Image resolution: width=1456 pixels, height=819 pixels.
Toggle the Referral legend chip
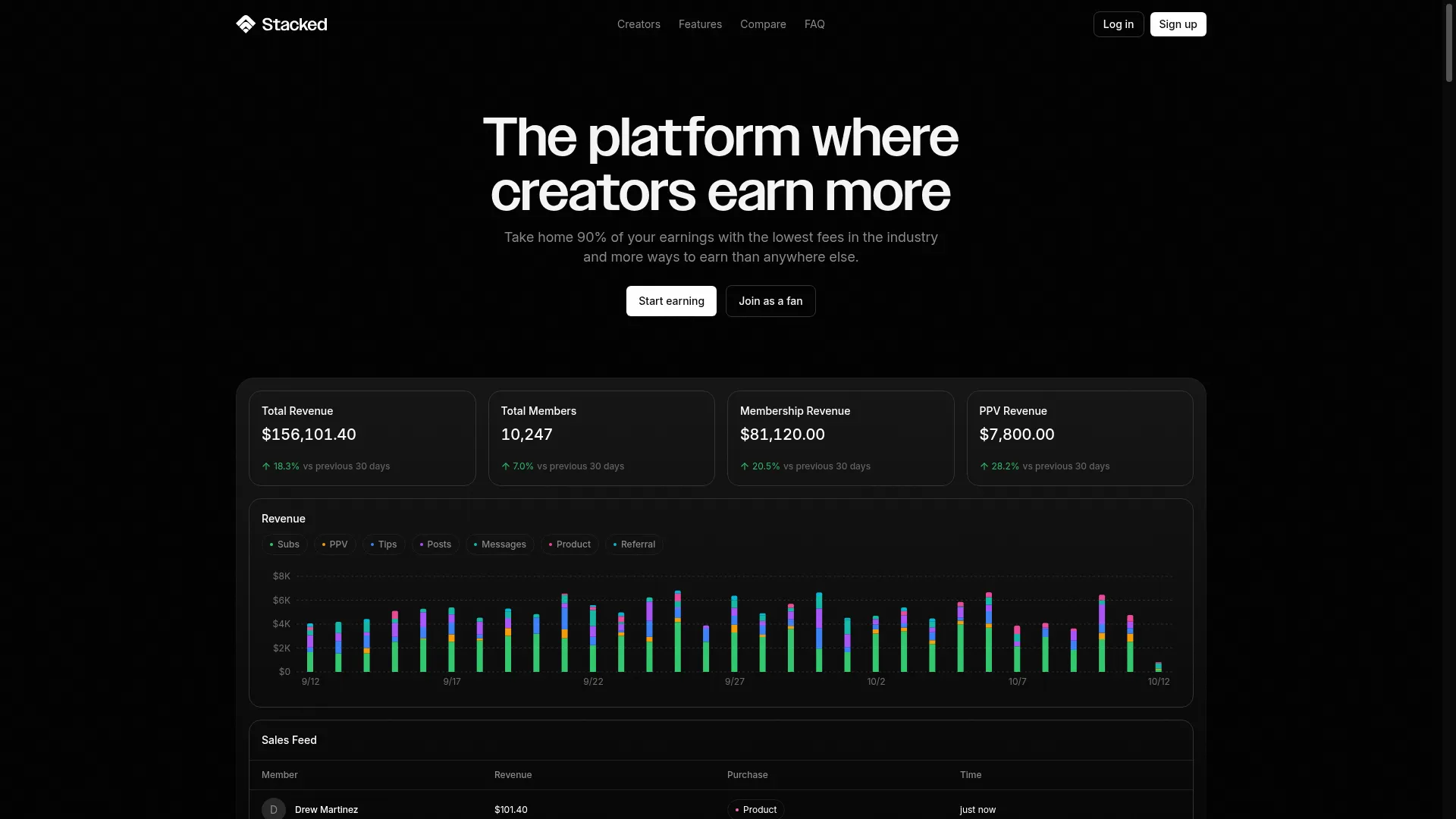pyautogui.click(x=634, y=544)
